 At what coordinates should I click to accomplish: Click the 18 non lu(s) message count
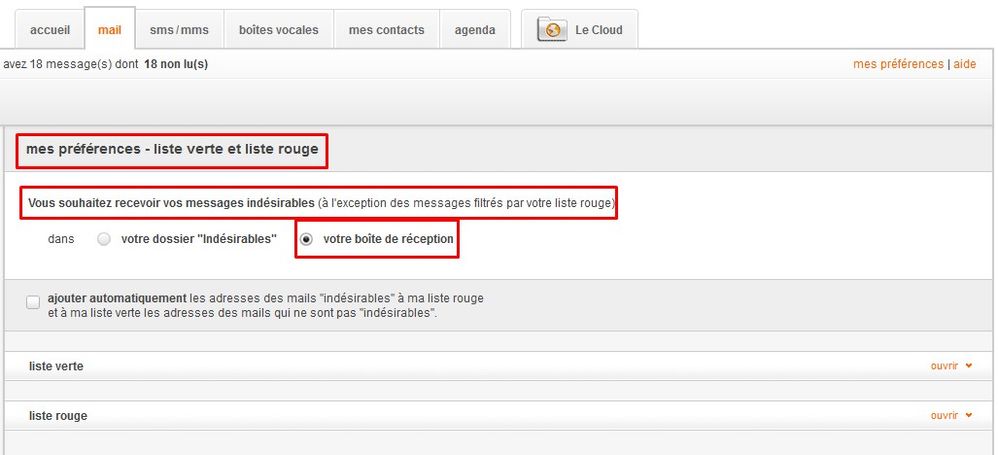pos(176,64)
